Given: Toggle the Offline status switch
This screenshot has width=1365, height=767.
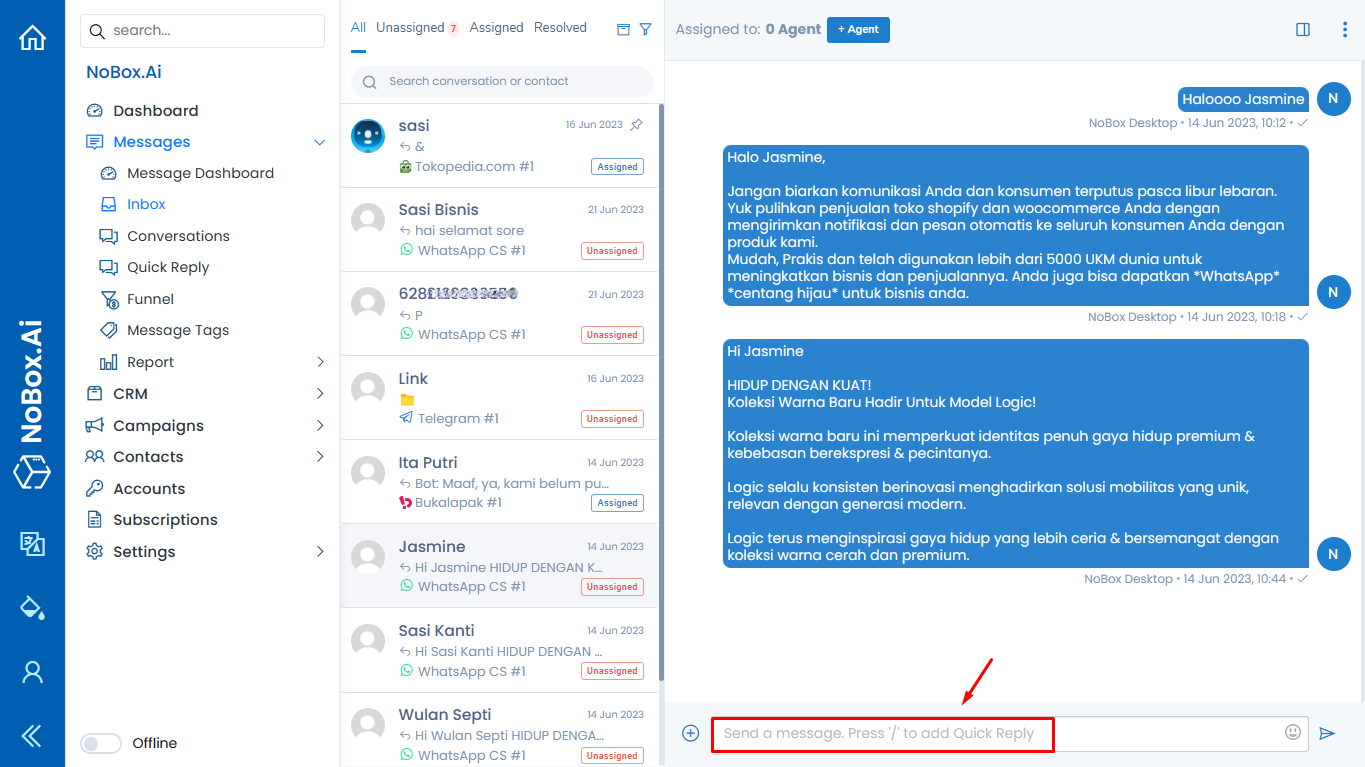Looking at the screenshot, I should [100, 743].
